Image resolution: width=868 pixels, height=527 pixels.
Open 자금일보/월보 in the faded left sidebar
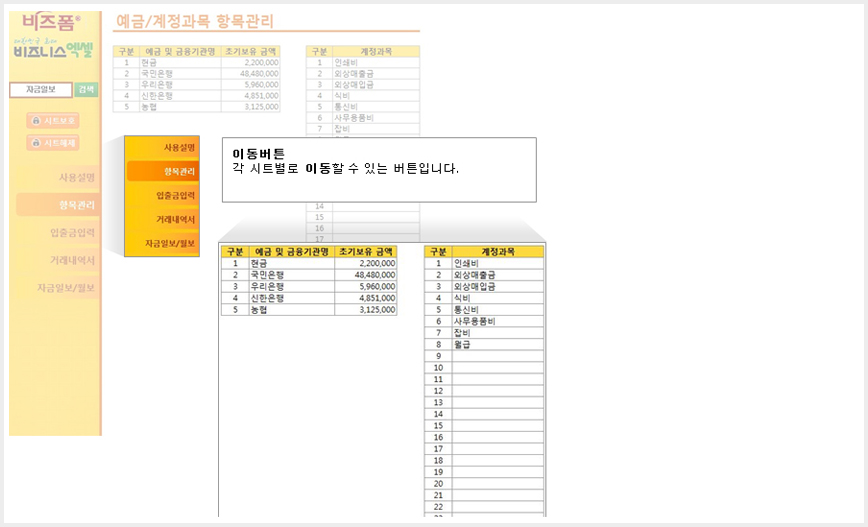[66, 288]
